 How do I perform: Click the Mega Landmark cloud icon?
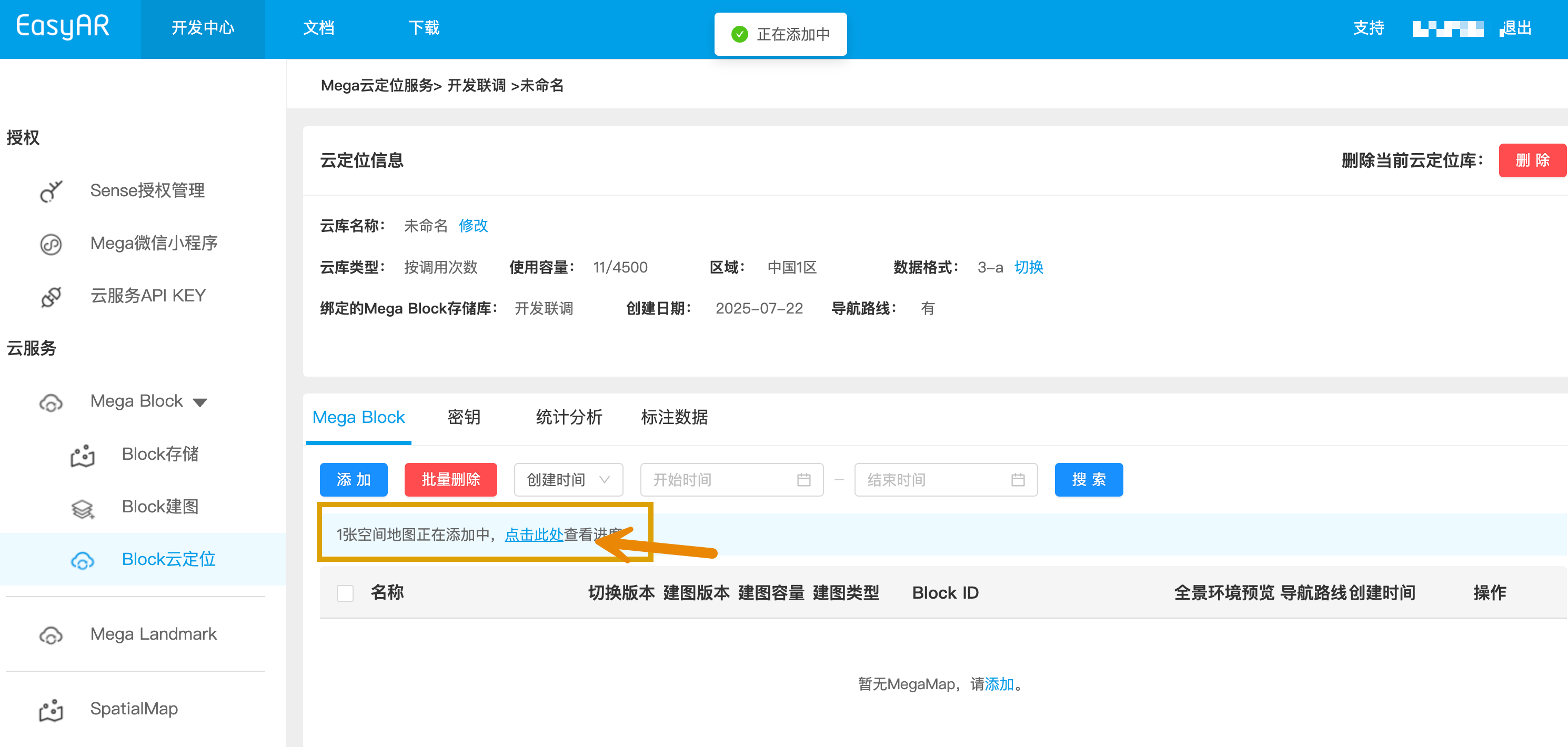51,635
